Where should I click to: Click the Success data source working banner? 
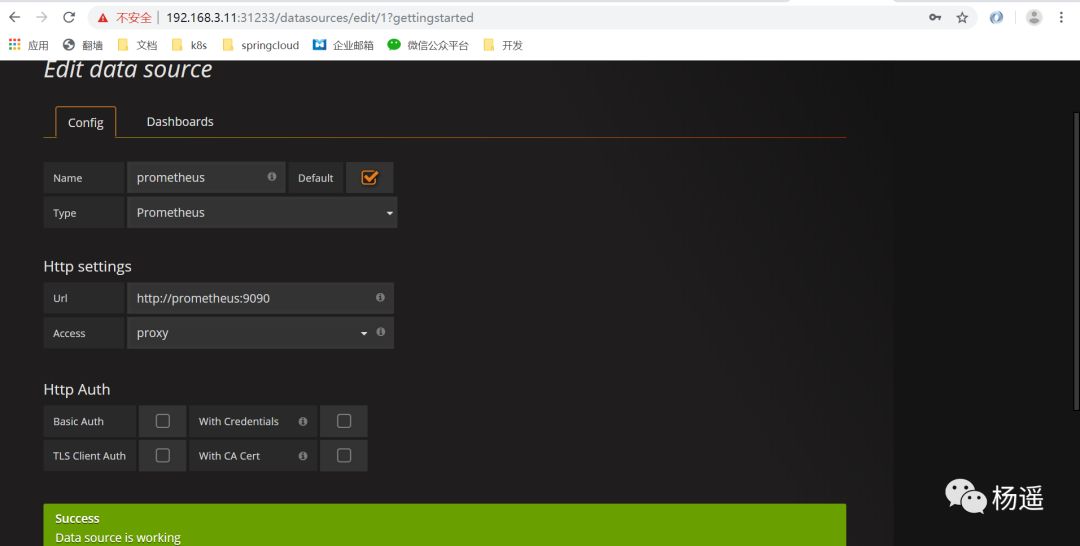444,525
